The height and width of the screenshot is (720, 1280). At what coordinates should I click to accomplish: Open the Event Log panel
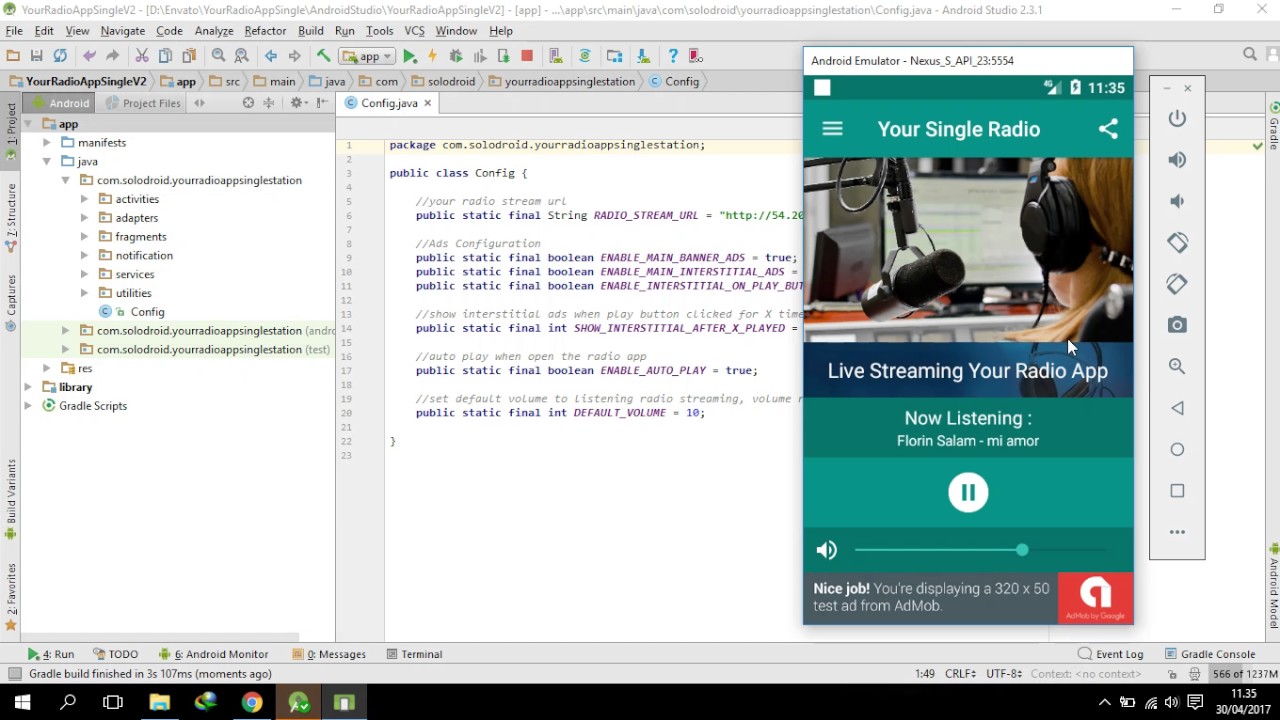click(1111, 654)
